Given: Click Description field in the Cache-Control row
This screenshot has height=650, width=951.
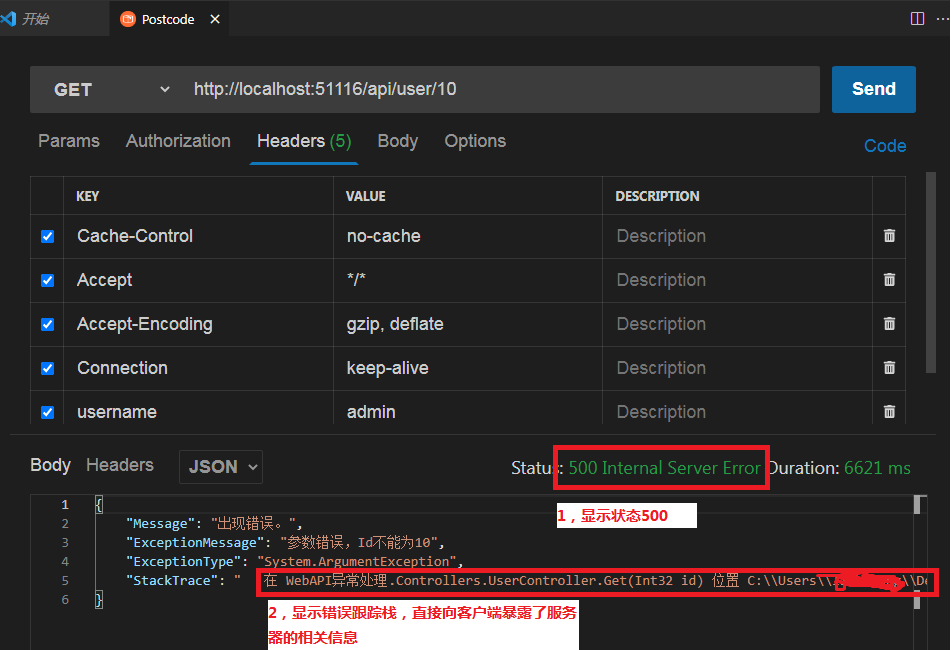Looking at the screenshot, I should 737,236.
